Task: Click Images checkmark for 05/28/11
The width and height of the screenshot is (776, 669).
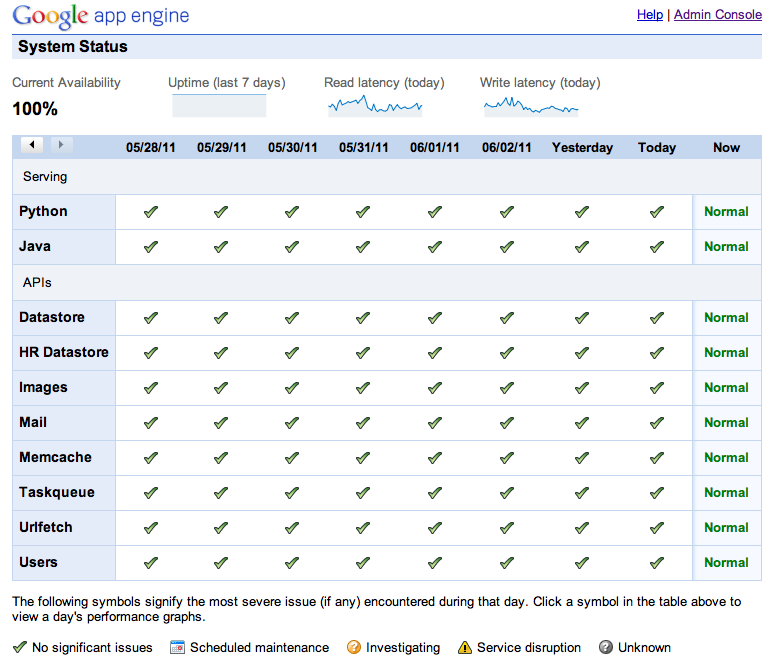Action: [151, 388]
